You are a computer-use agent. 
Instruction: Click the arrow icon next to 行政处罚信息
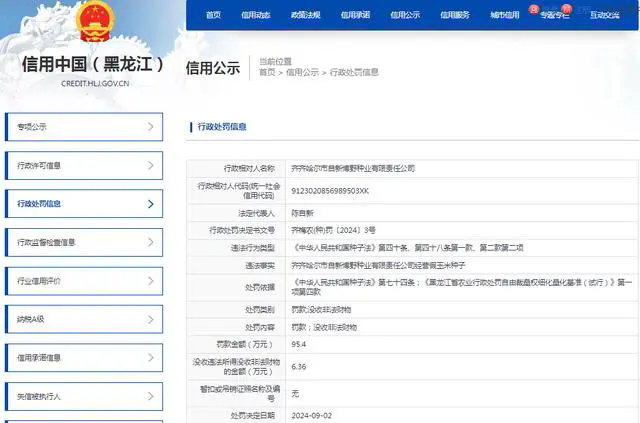click(150, 204)
